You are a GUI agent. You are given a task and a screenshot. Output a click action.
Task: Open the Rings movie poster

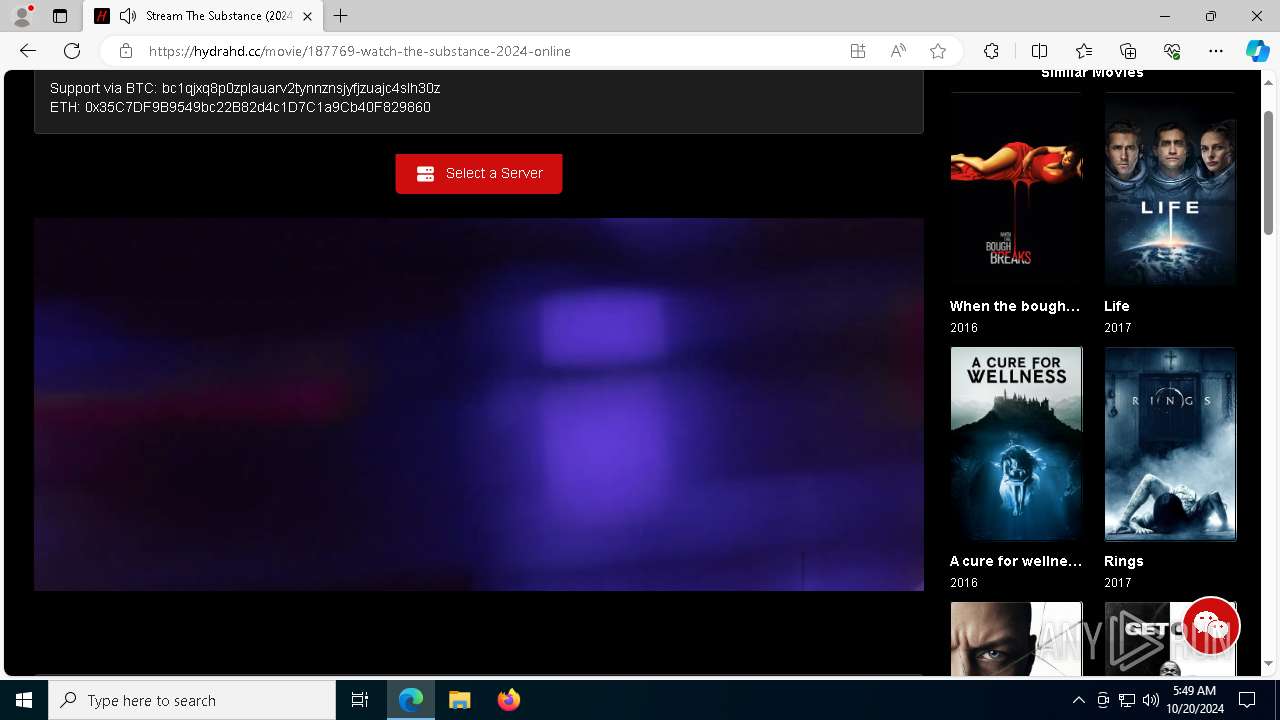1170,444
